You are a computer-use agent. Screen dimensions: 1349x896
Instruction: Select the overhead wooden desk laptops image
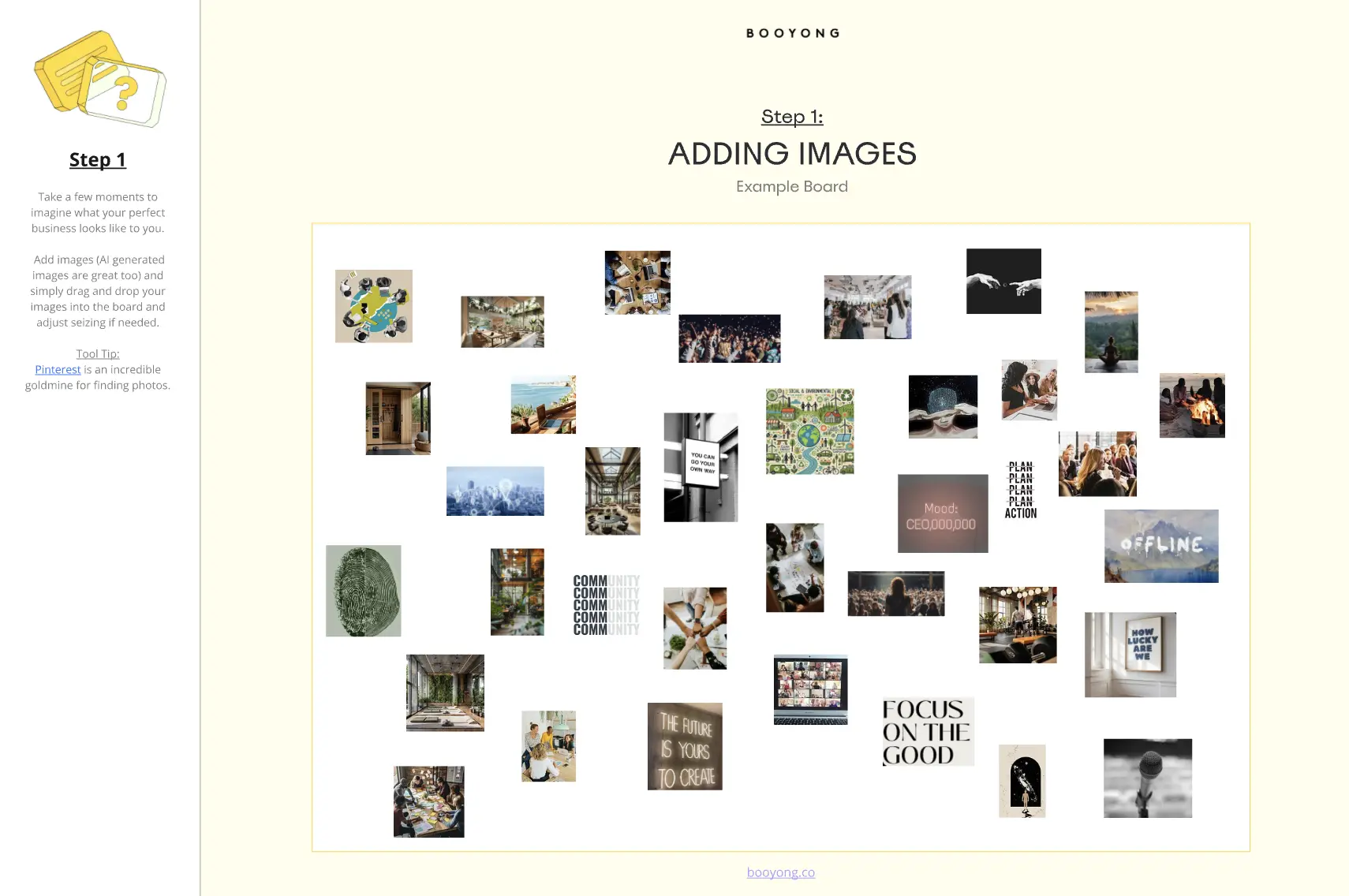[637, 282]
